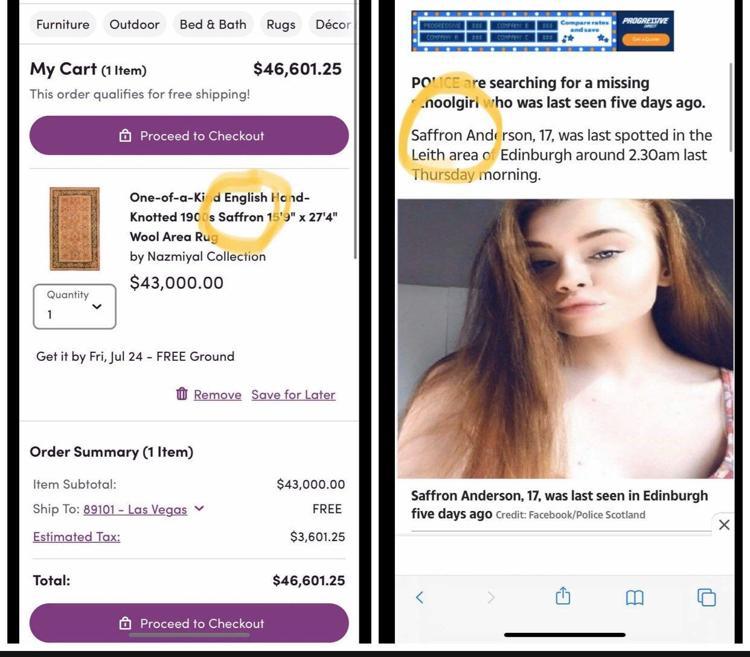Tap the Safari forward arrow
The height and width of the screenshot is (657, 750).
point(491,597)
